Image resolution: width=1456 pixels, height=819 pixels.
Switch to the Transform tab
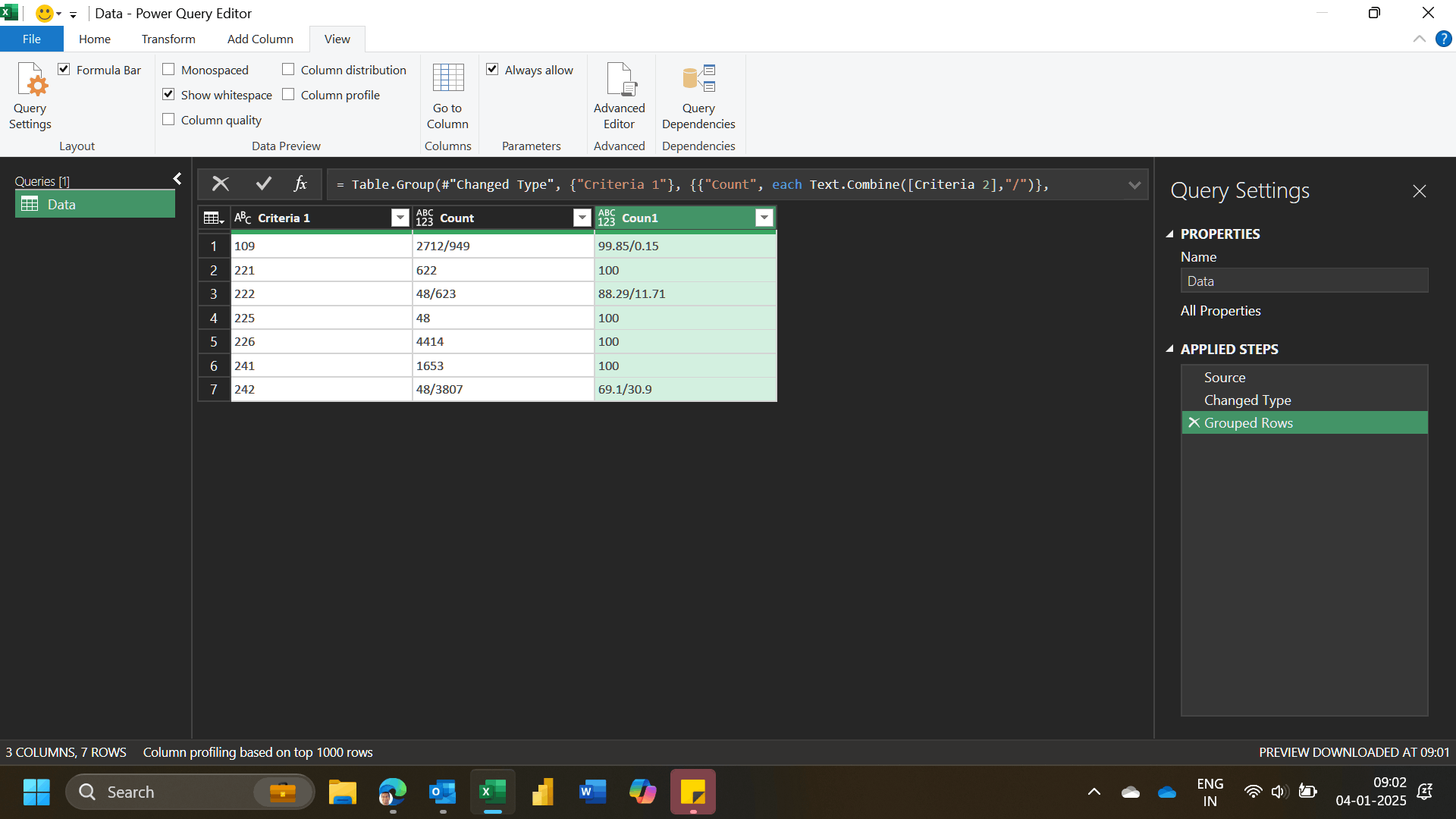168,39
